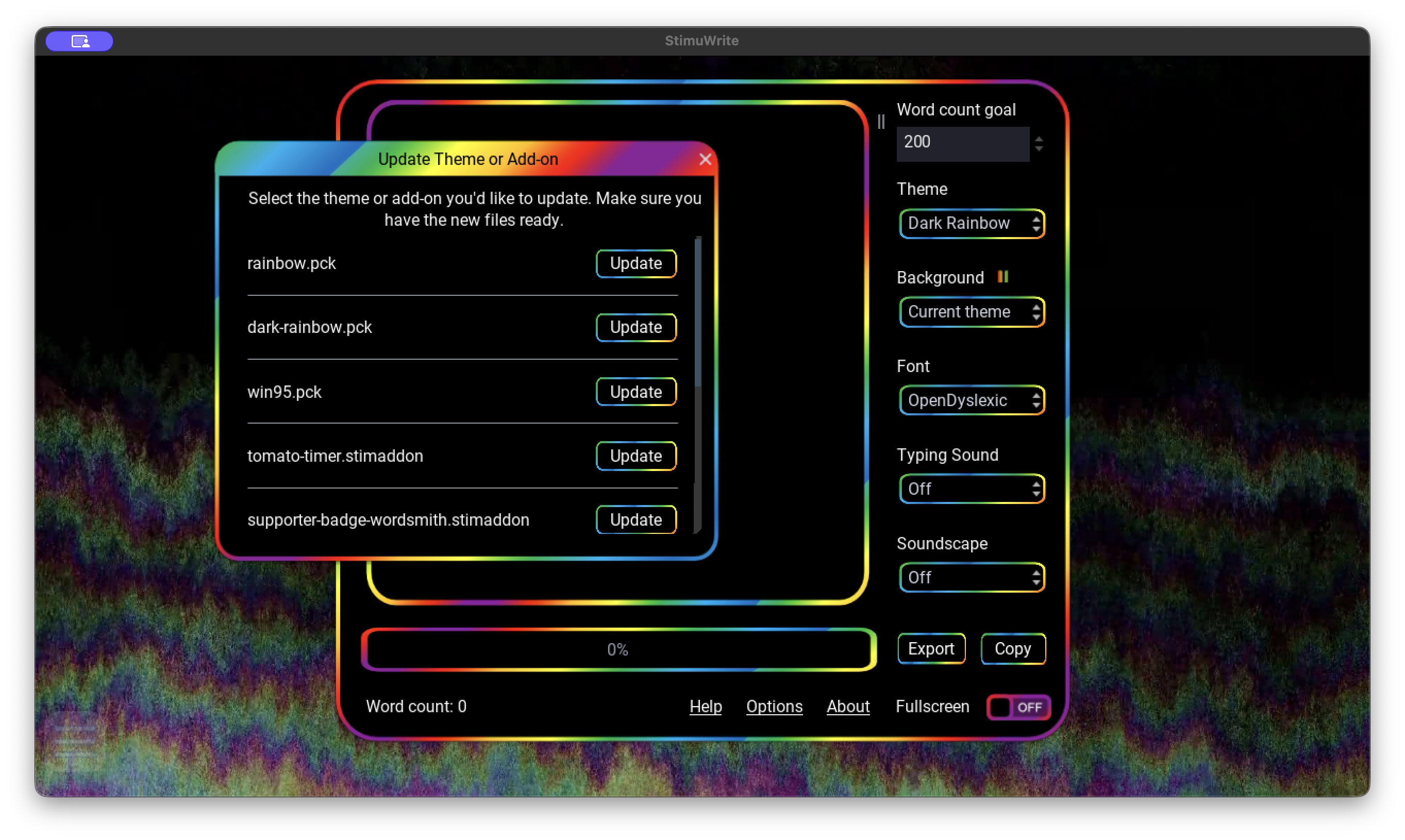This screenshot has width=1405, height=840.
Task: Toggle the Fullscreen switch on
Action: pos(1018,707)
